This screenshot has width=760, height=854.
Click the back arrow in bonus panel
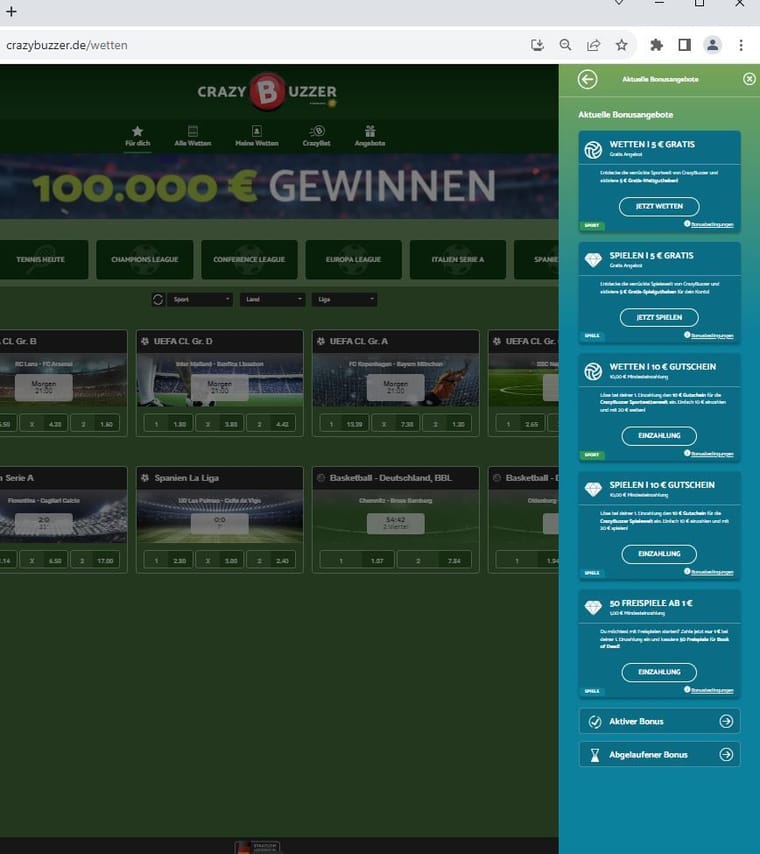587,80
